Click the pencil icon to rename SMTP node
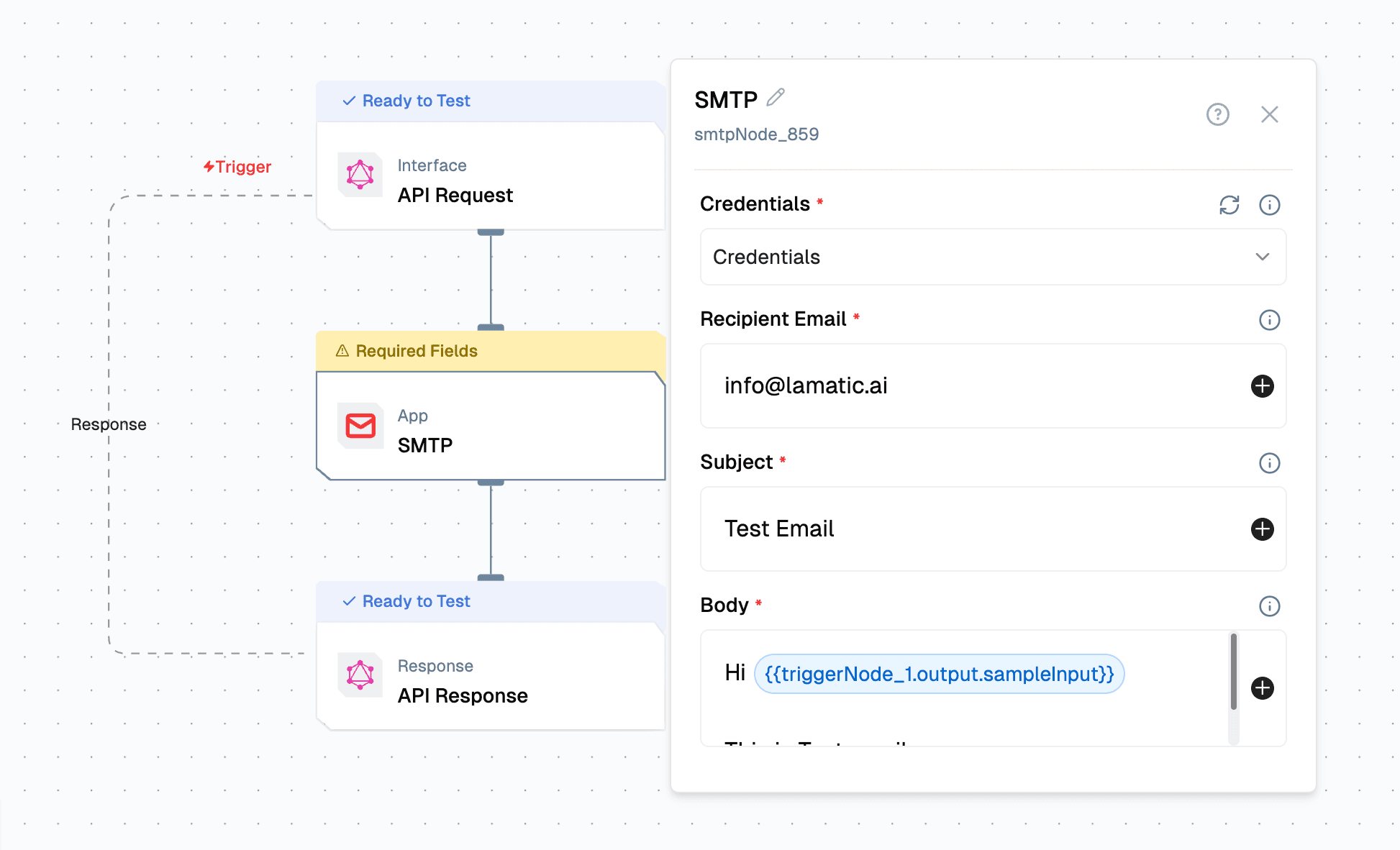This screenshot has height=850, width=1400. pyautogui.click(x=776, y=98)
